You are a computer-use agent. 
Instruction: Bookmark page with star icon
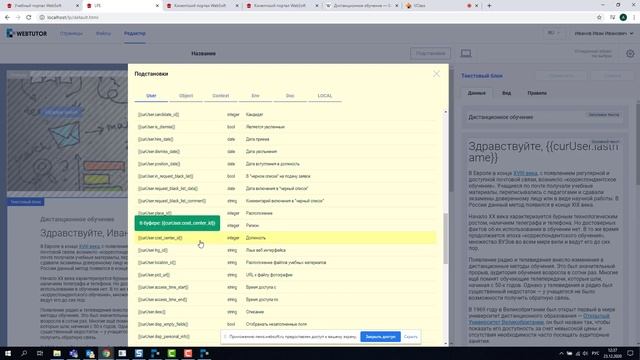tap(599, 18)
